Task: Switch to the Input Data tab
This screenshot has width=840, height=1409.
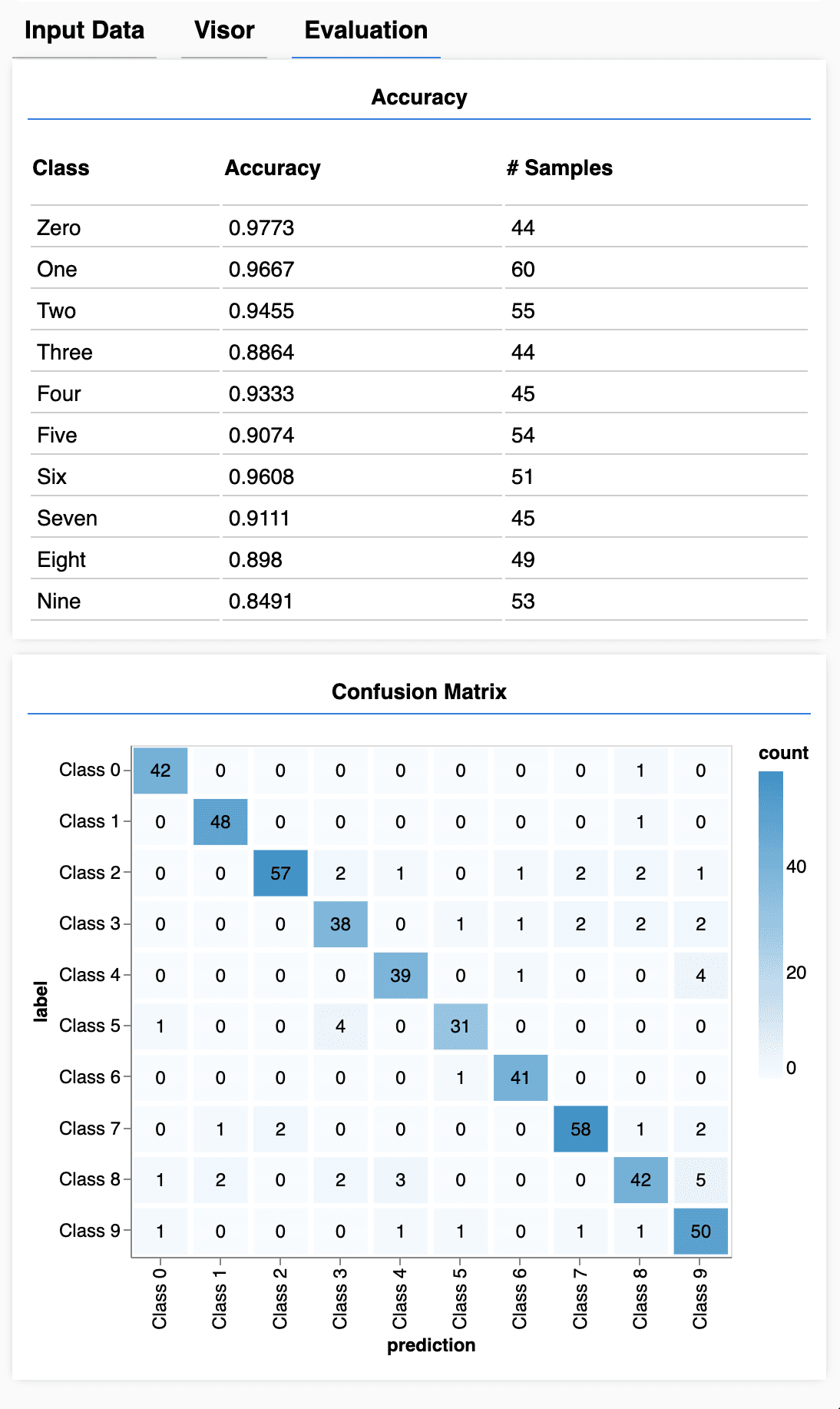Action: coord(84,31)
